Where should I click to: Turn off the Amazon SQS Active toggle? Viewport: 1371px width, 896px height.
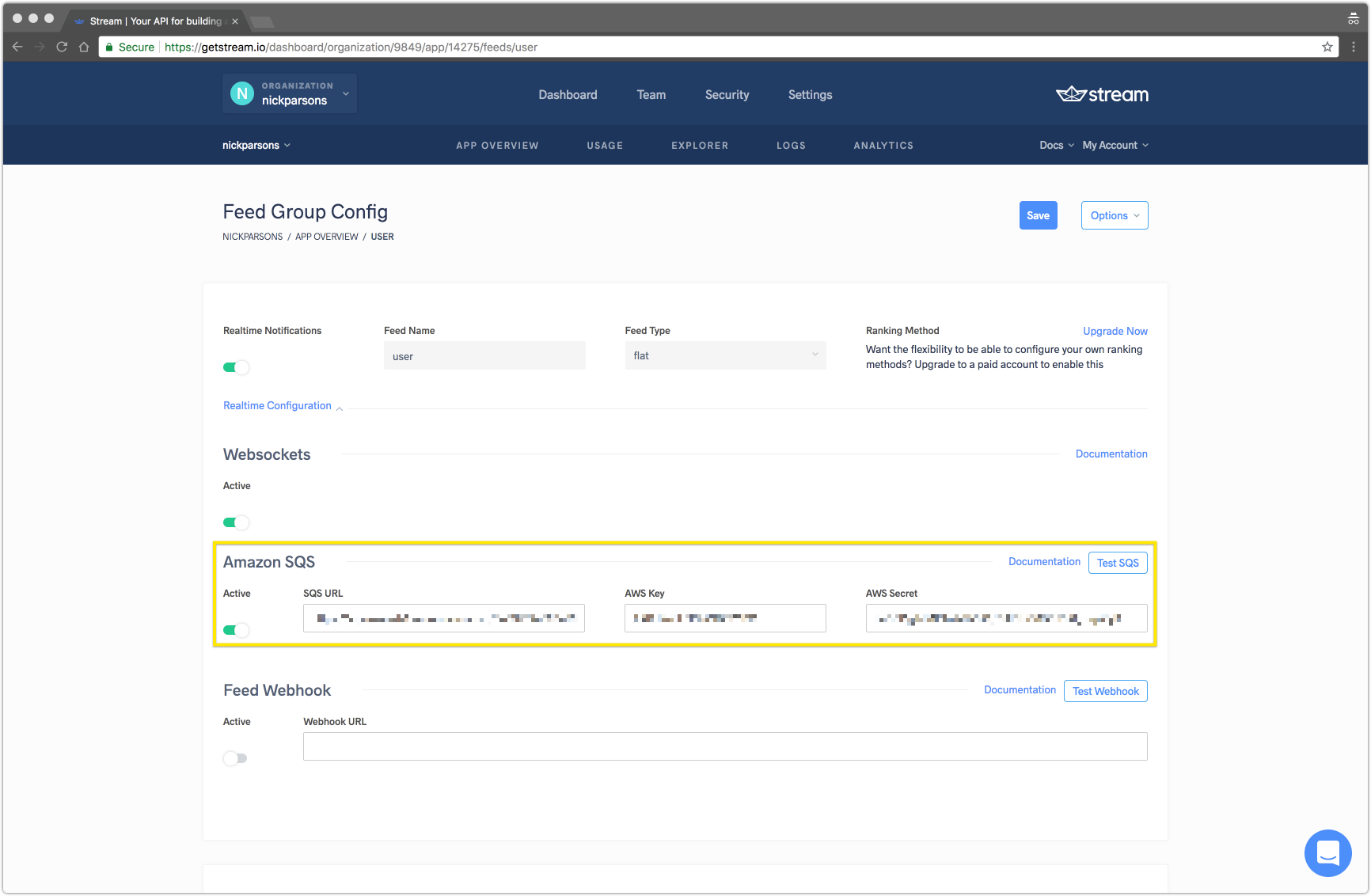[x=236, y=630]
